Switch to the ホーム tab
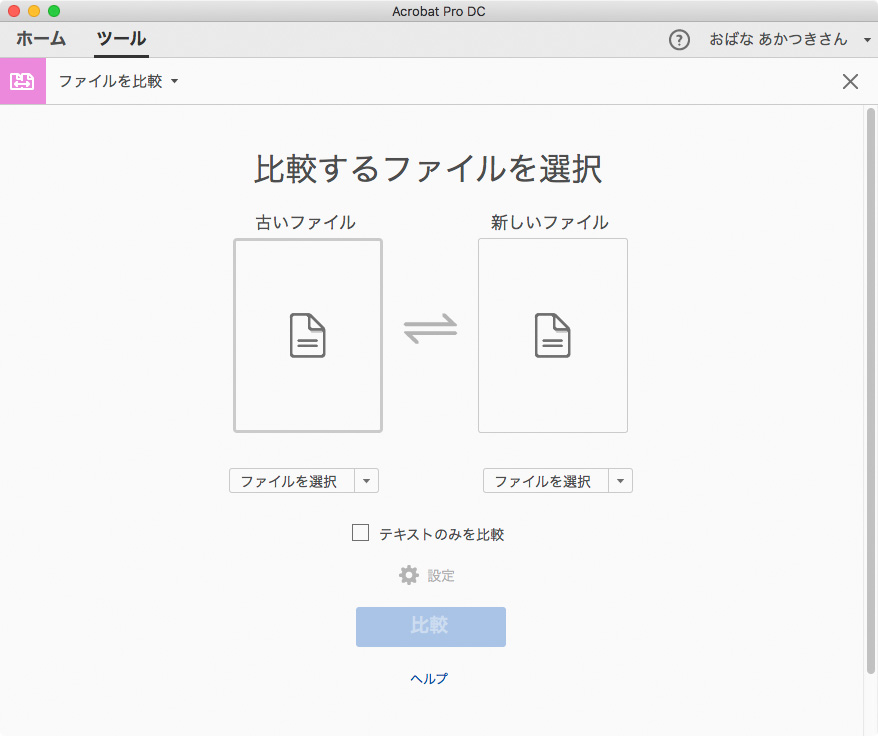Screen dimensions: 878x736 click(40, 40)
